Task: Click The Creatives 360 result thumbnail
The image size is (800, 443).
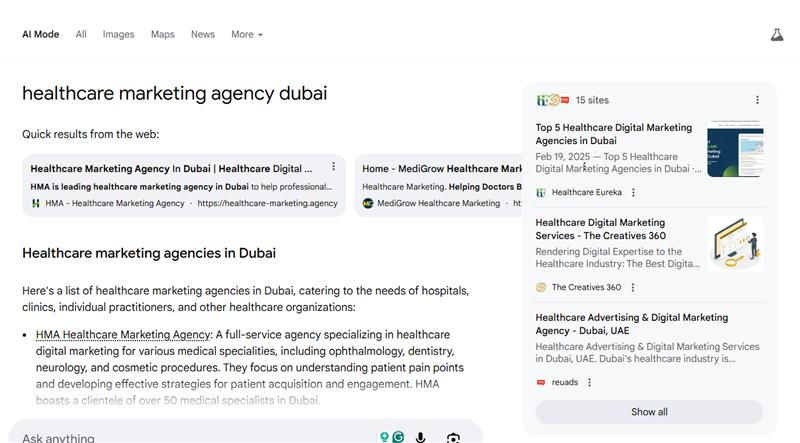Action: [734, 243]
